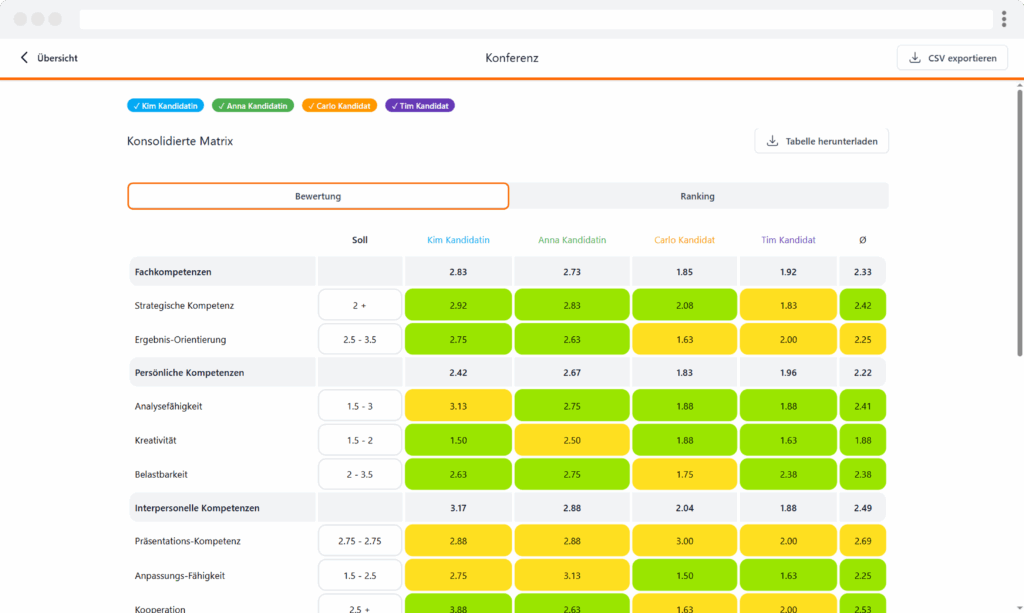
Task: Click the Carlo Kandidat column header
Action: 685,240
